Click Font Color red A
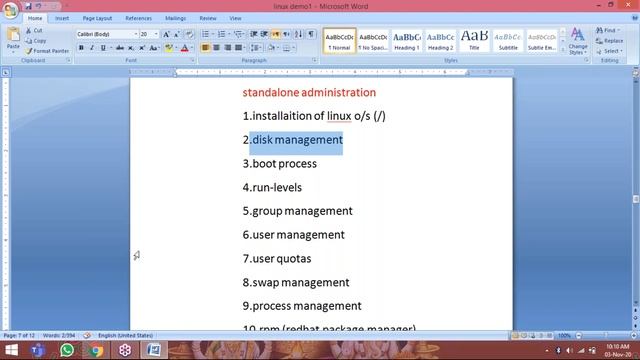Image resolution: width=640 pixels, height=360 pixels. tap(184, 48)
